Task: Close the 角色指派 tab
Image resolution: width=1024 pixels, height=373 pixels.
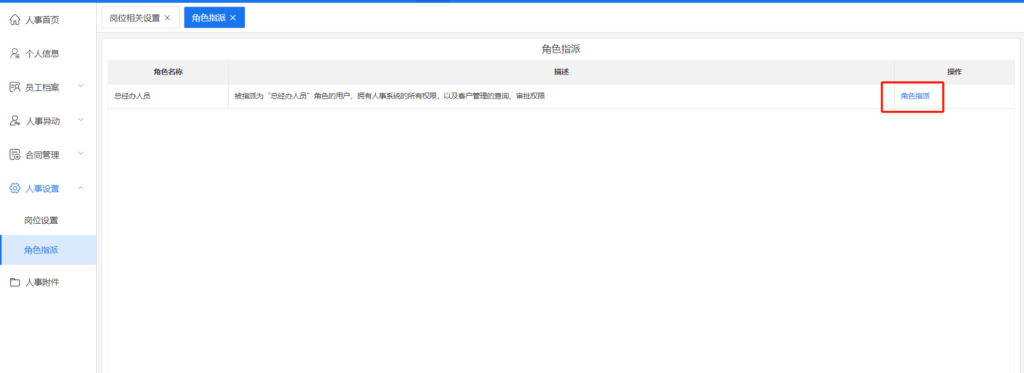Action: 232,18
